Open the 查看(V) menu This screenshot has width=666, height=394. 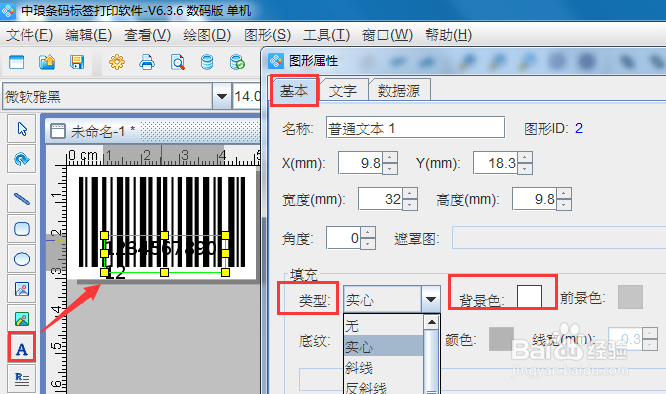(x=147, y=35)
